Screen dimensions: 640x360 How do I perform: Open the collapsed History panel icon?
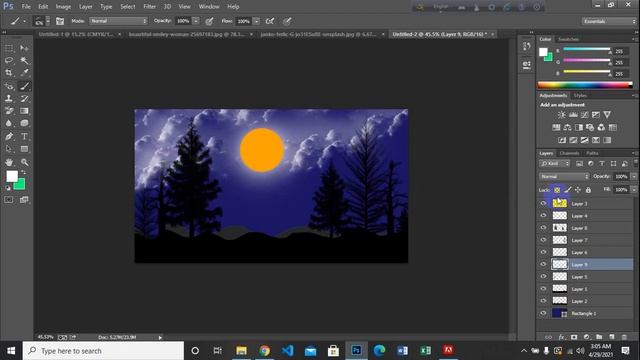pos(527,47)
